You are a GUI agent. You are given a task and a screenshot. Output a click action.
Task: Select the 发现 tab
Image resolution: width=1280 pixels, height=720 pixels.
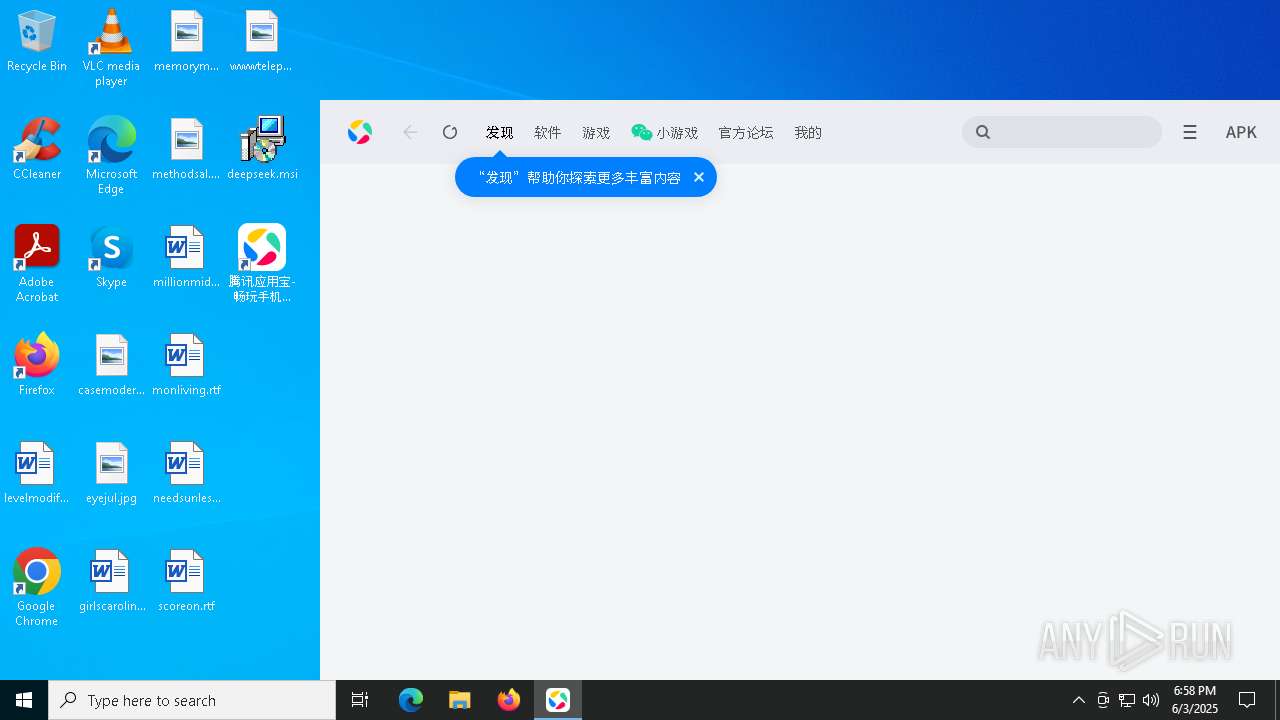point(499,132)
